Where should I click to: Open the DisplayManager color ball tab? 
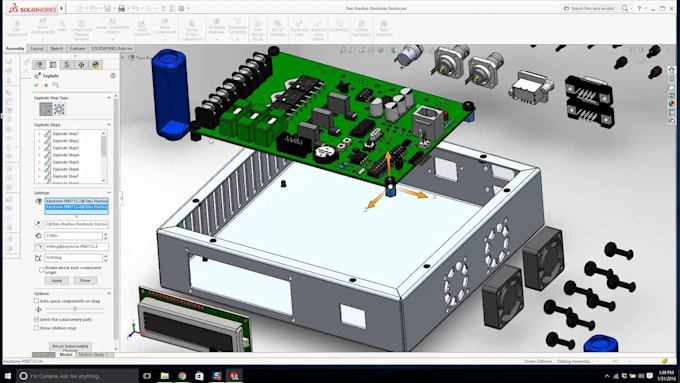(95, 65)
